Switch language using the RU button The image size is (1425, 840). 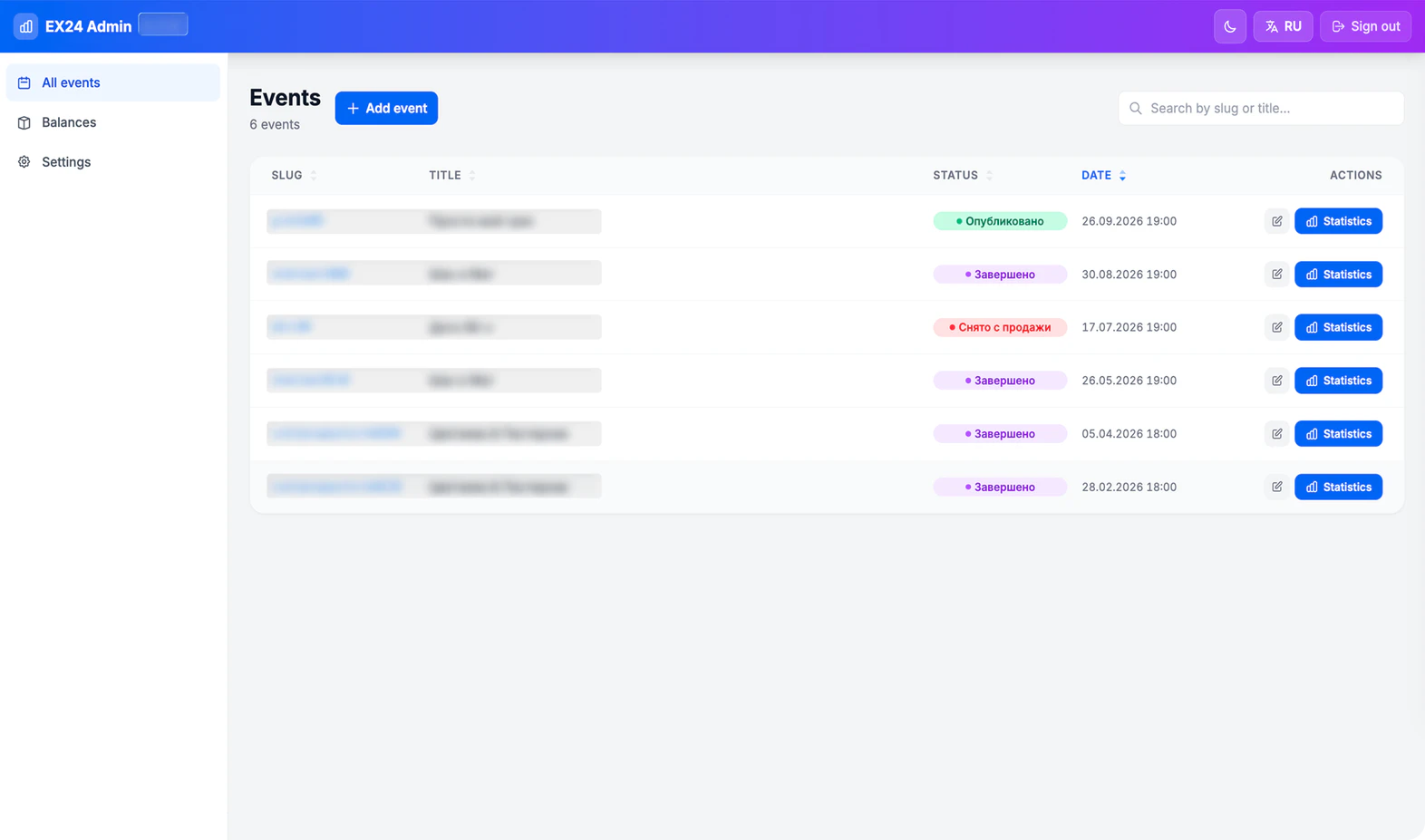1283,26
